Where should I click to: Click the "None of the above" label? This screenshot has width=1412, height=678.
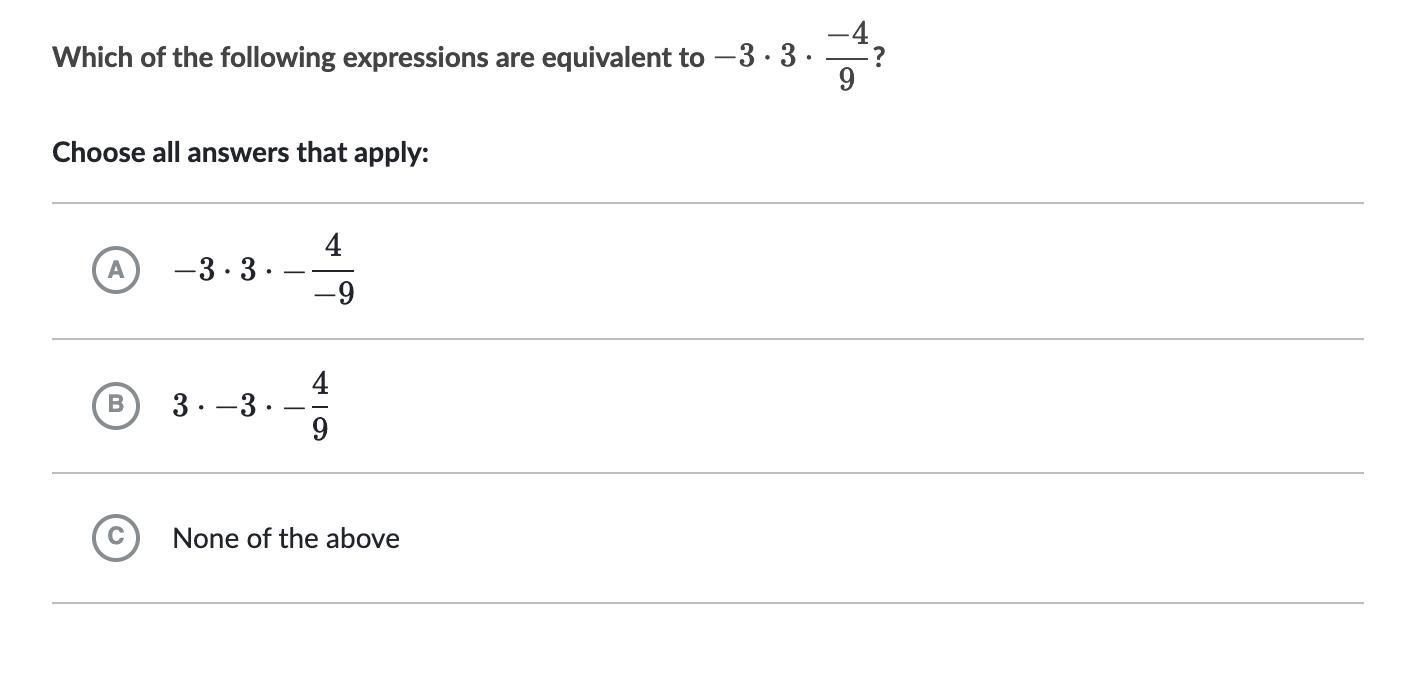pos(286,538)
